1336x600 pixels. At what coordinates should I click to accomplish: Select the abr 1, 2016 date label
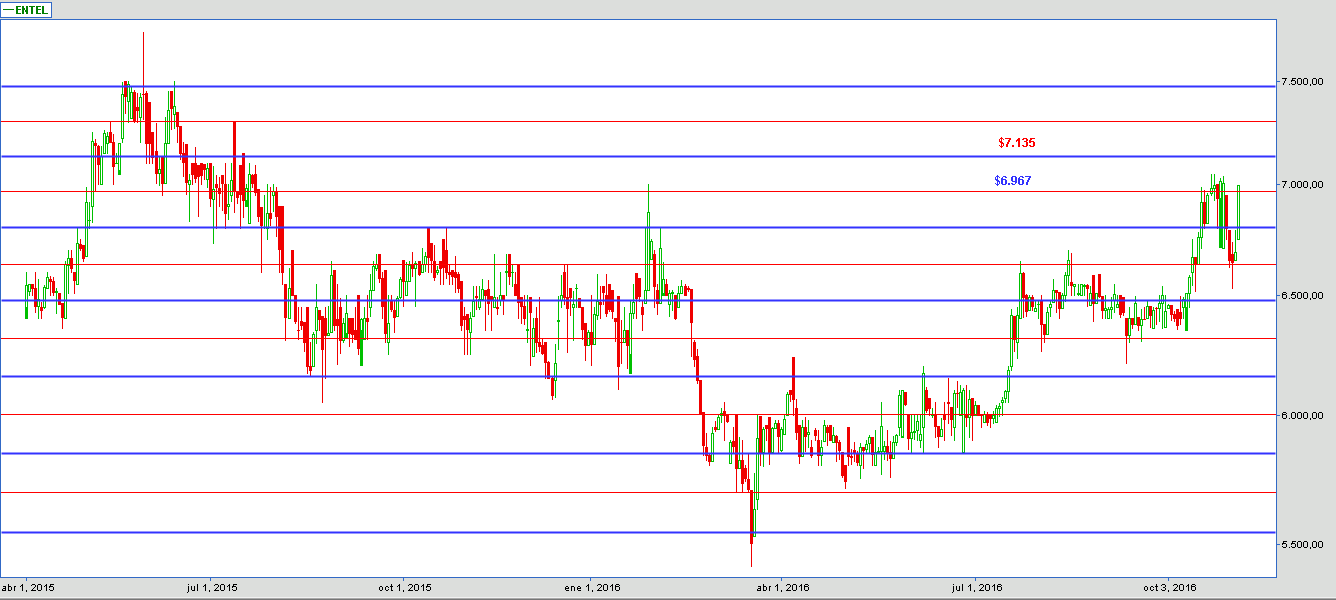(783, 587)
